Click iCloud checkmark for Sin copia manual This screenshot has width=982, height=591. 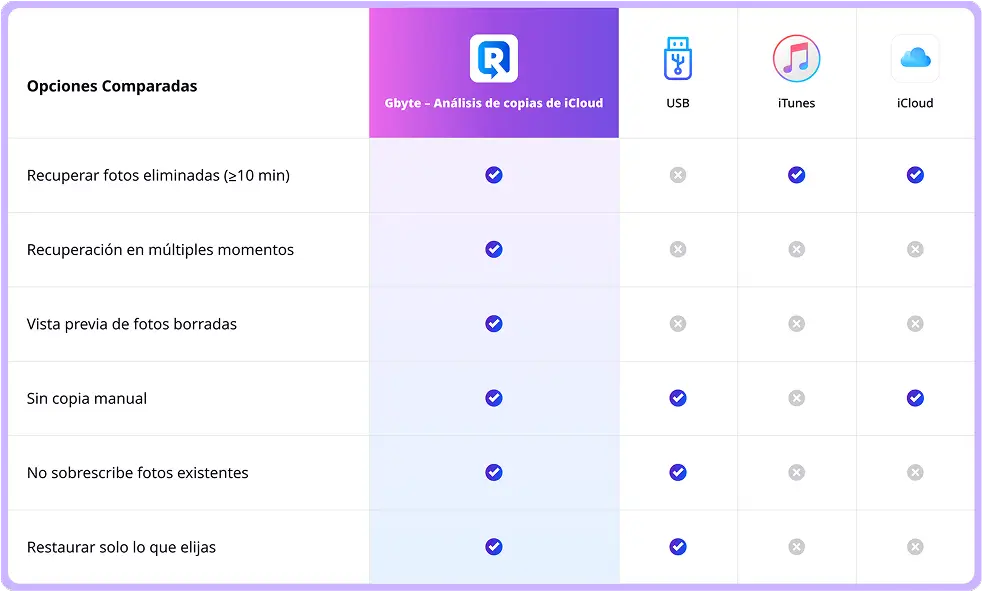[x=915, y=398]
